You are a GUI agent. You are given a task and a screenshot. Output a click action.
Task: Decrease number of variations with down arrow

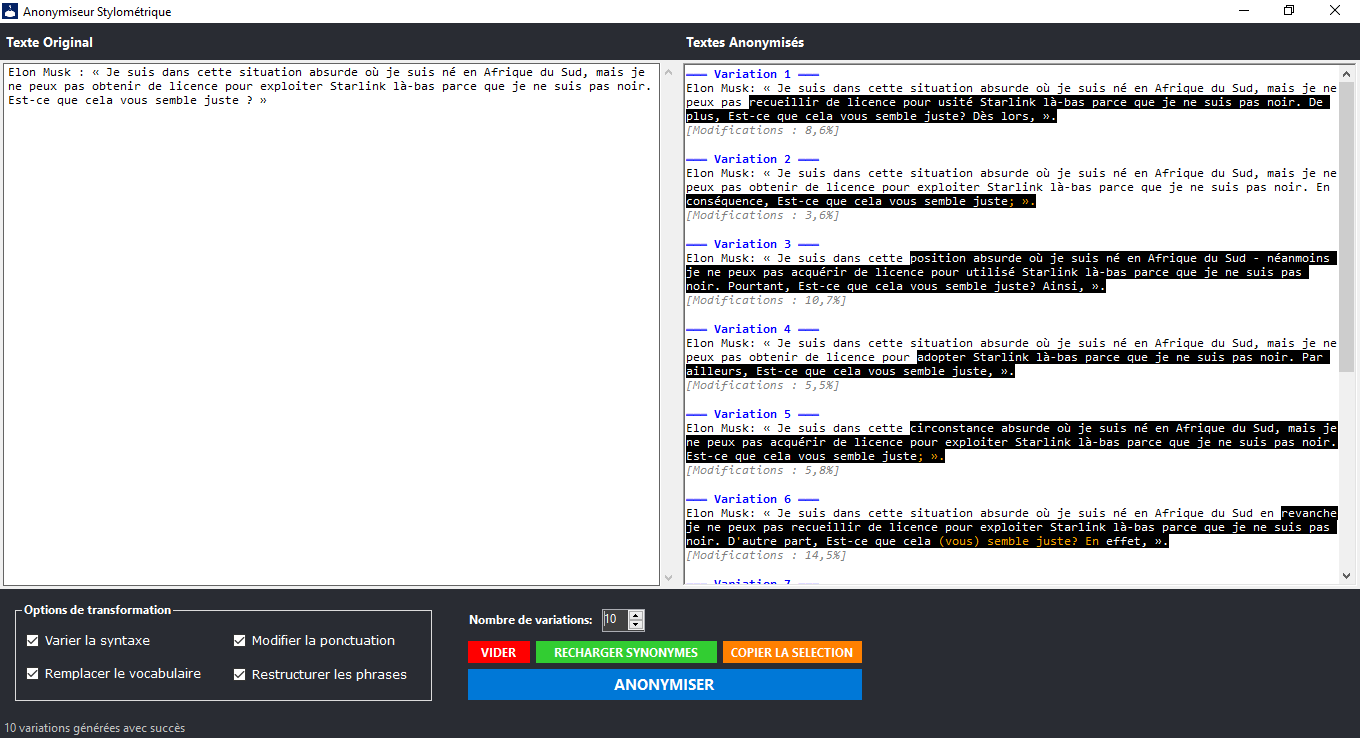(636, 625)
